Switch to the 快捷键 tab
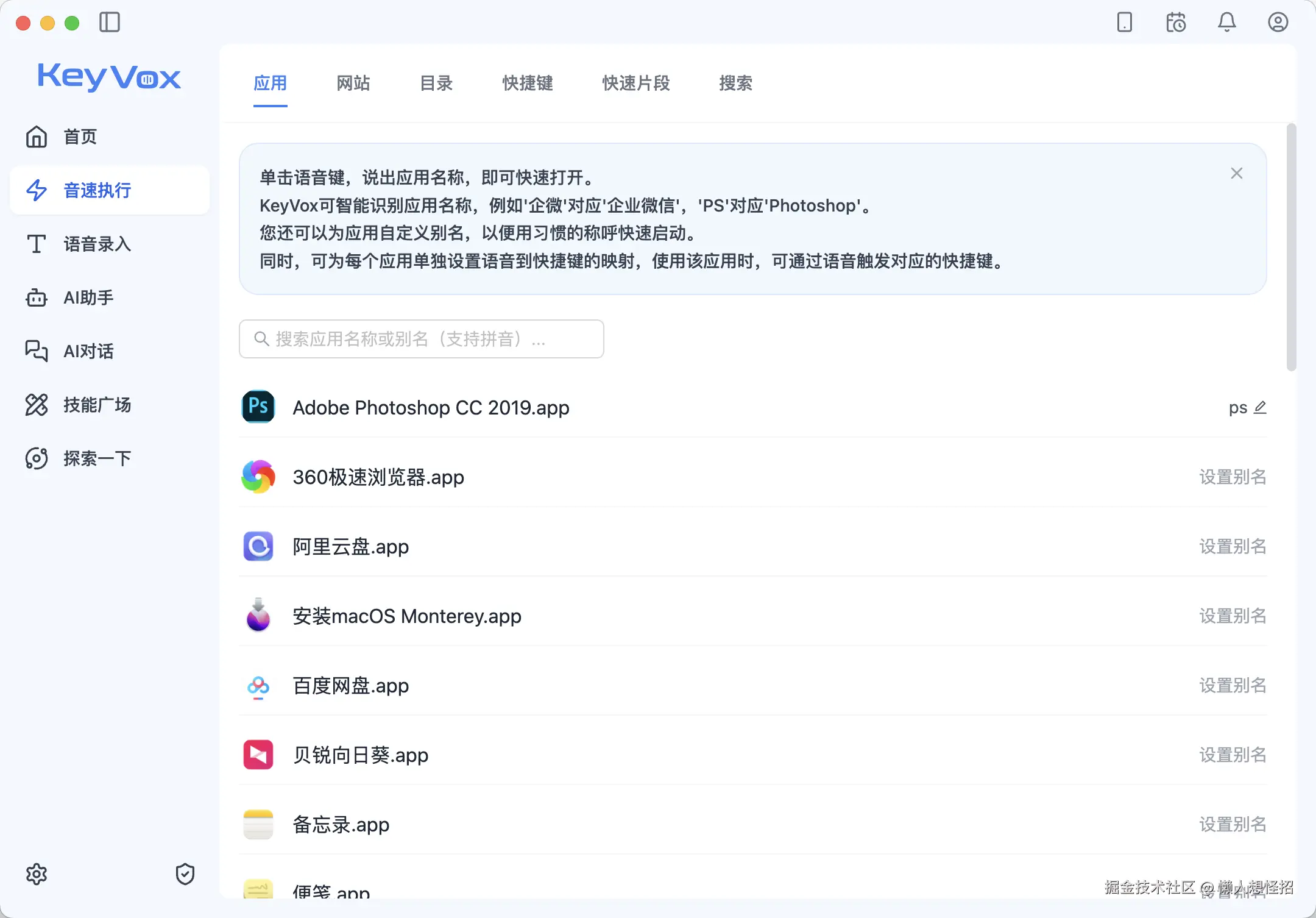 pos(526,84)
